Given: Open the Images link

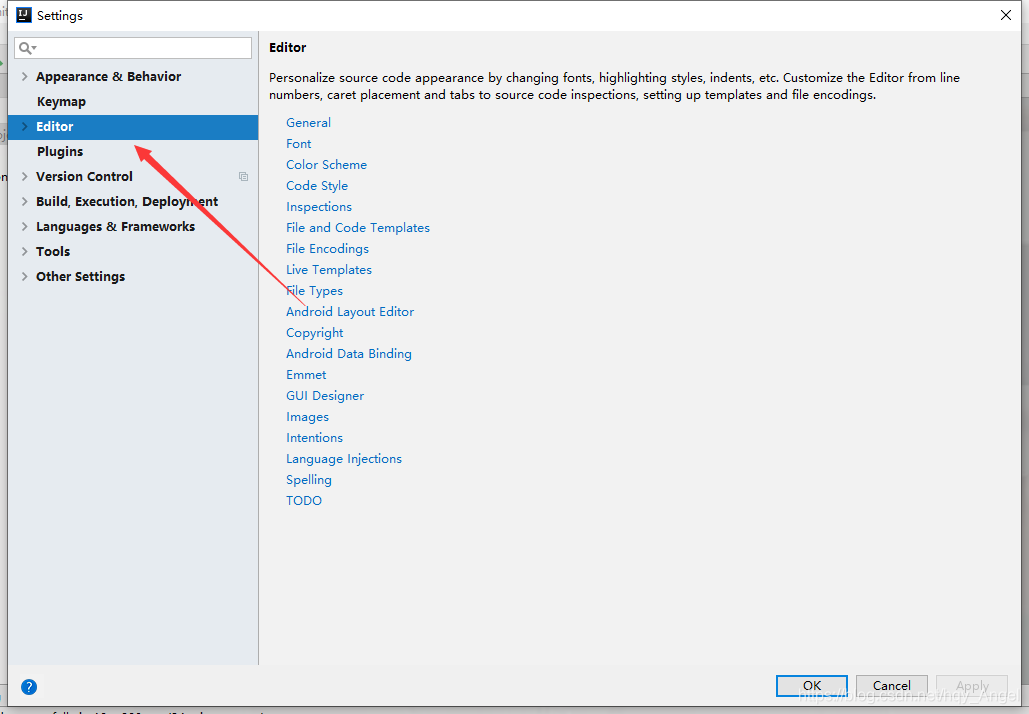Looking at the screenshot, I should pyautogui.click(x=307, y=417).
